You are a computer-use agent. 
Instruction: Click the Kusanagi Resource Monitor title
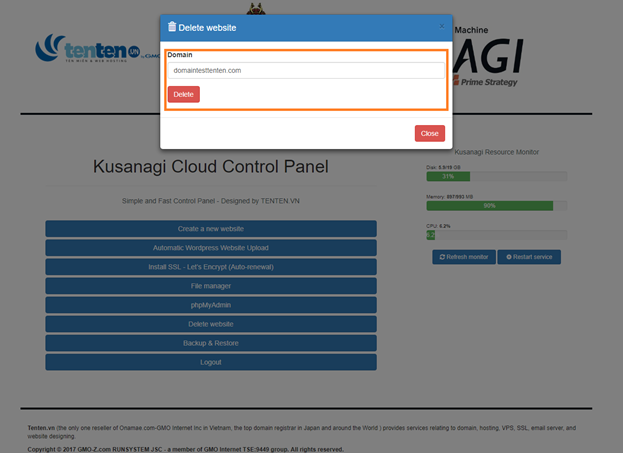tap(497, 152)
